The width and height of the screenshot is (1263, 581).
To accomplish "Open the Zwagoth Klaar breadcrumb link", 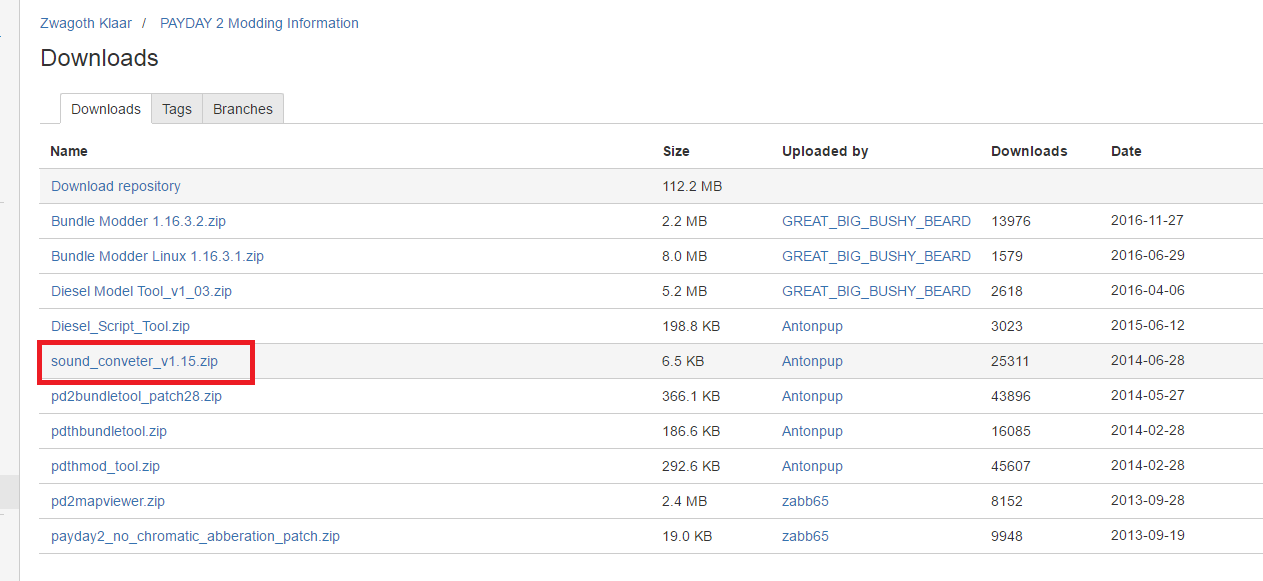I will tap(88, 23).
